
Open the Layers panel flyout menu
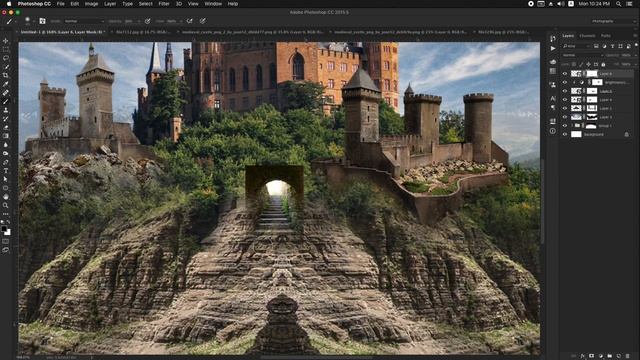coord(636,36)
